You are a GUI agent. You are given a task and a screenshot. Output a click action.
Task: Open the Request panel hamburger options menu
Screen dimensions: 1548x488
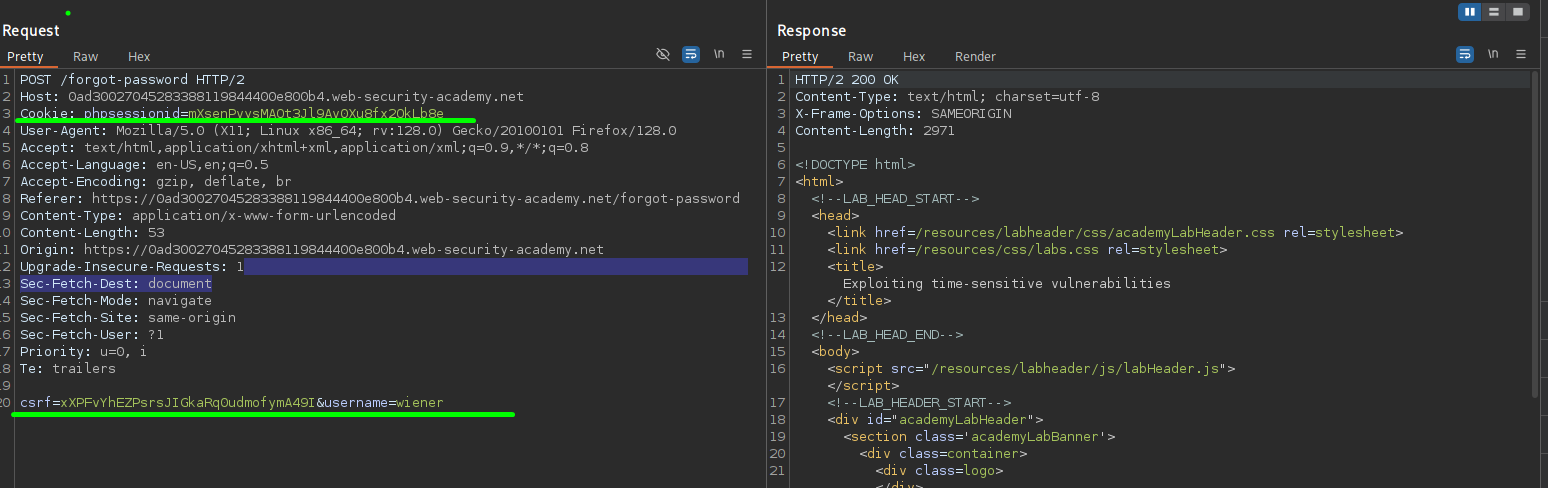(x=747, y=55)
